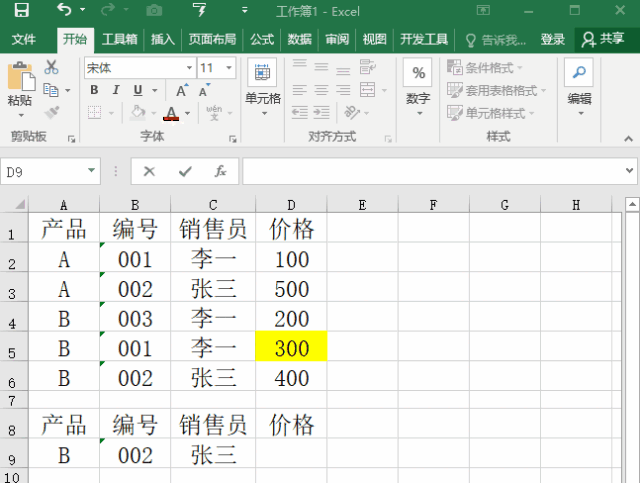Click the Cut scissors icon
Viewport: 640px width, 483px height.
point(51,67)
